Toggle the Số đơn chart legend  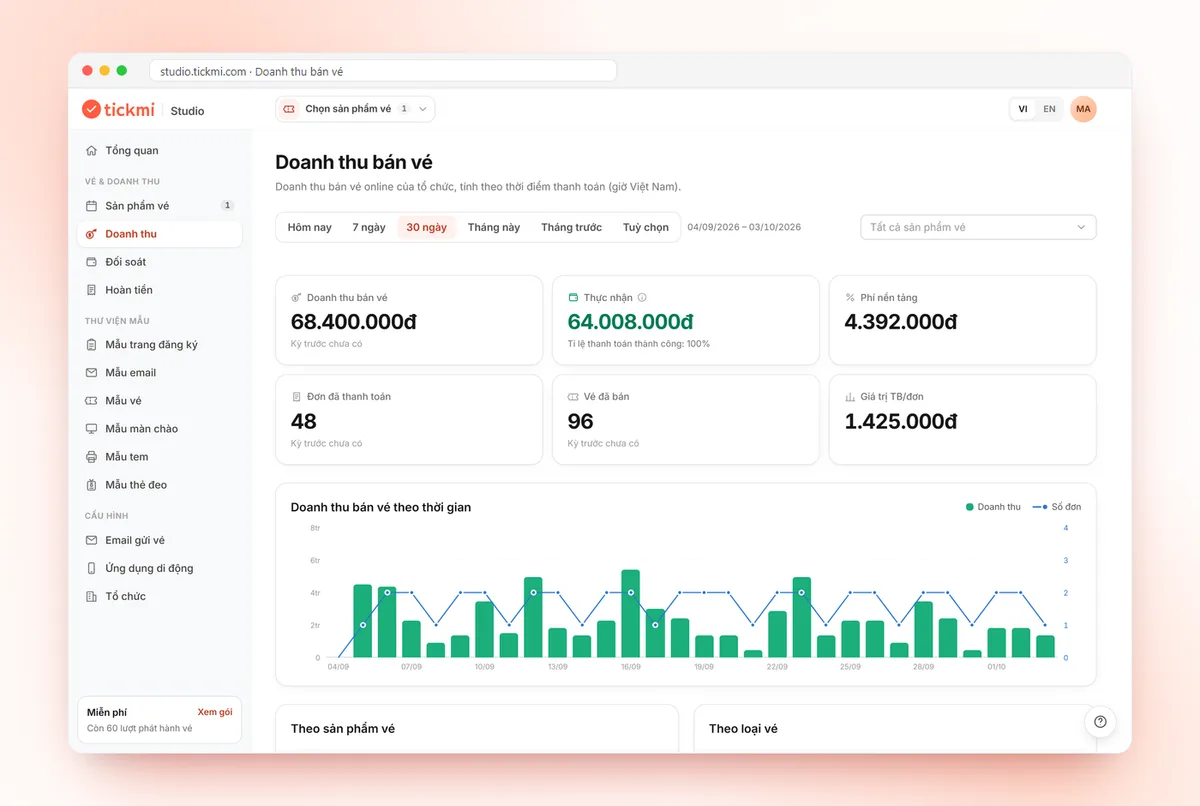coord(1056,507)
